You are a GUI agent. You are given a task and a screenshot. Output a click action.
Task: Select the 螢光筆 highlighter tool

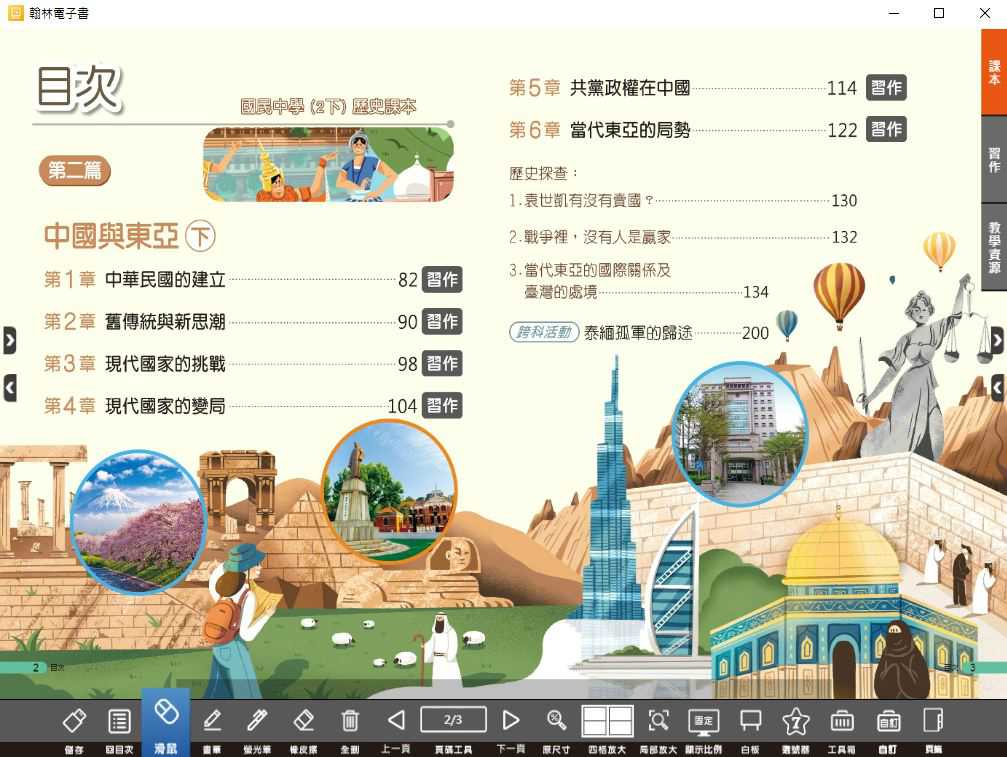[x=257, y=721]
